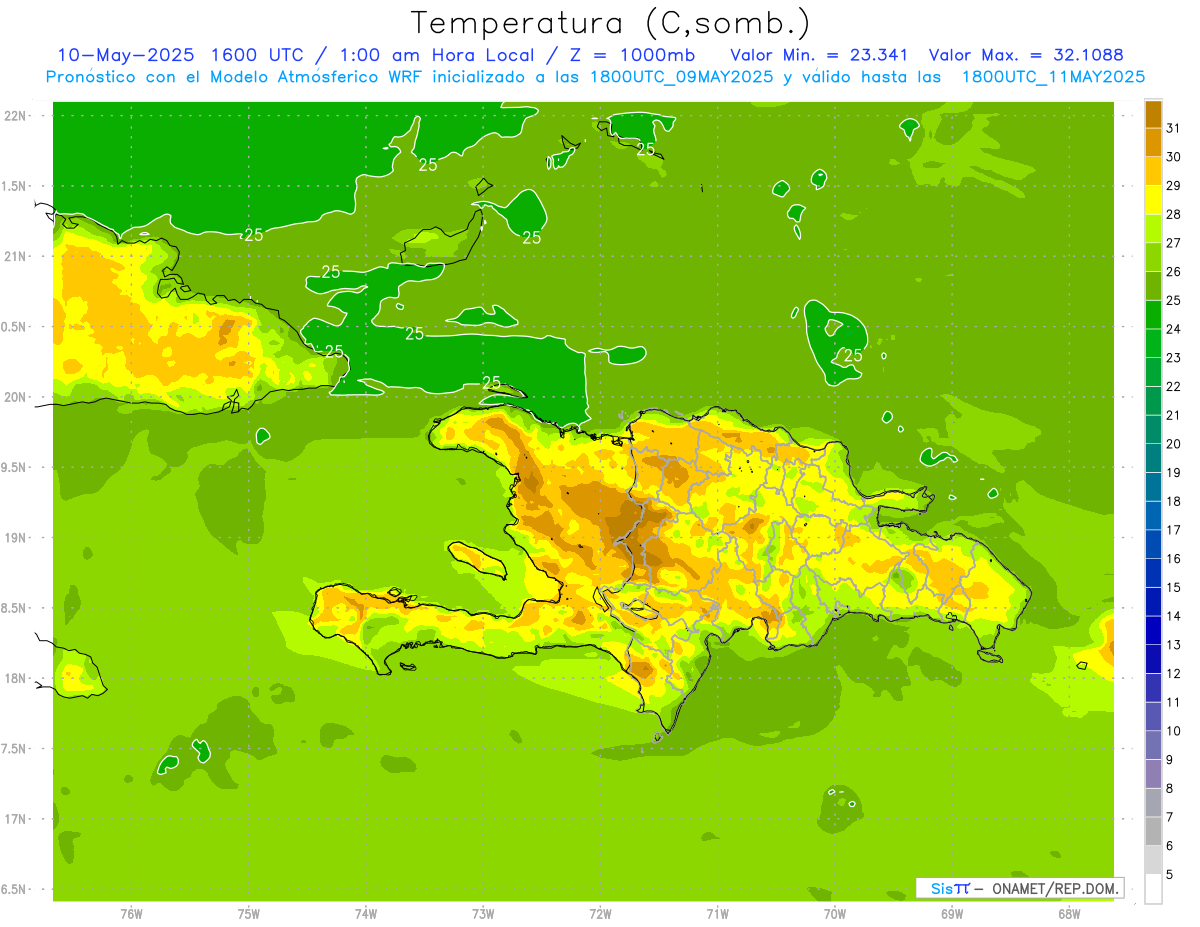Screen dimensions: 1200x927
Task: Click the '6.5N' latitude axis label
Action: pyautogui.click(x=14, y=889)
